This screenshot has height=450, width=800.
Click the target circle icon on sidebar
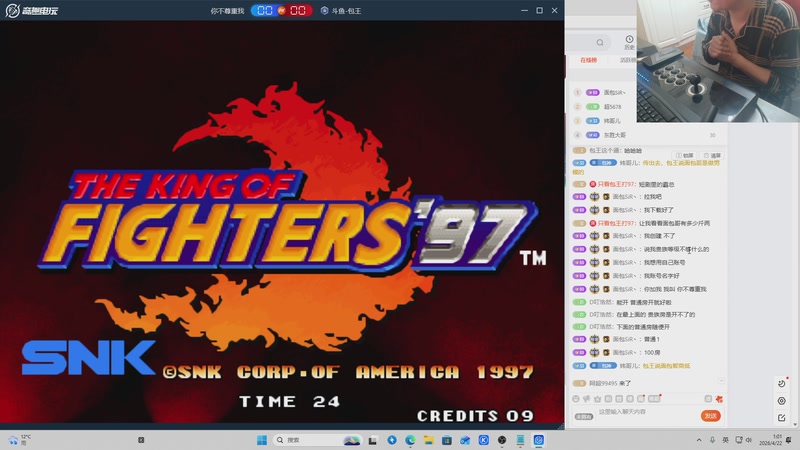[782, 401]
